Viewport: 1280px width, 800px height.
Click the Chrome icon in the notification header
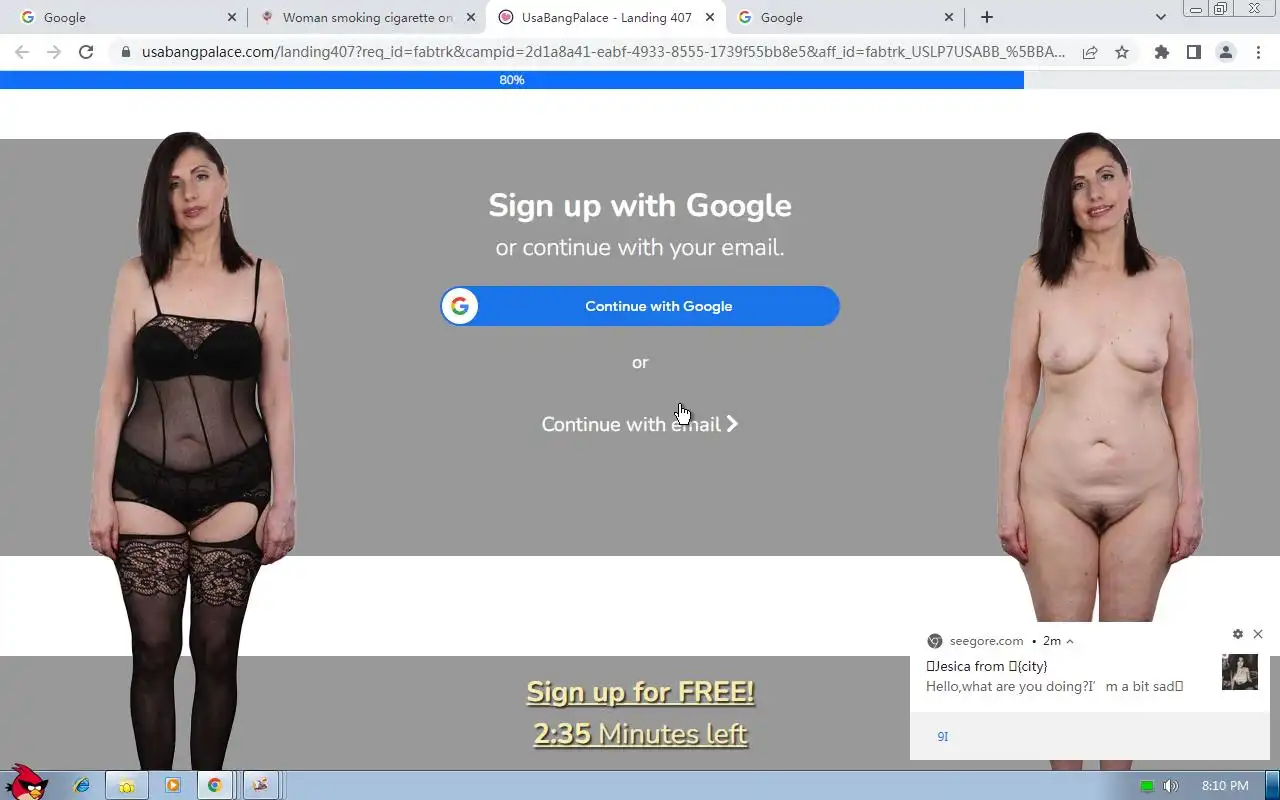[x=935, y=641]
